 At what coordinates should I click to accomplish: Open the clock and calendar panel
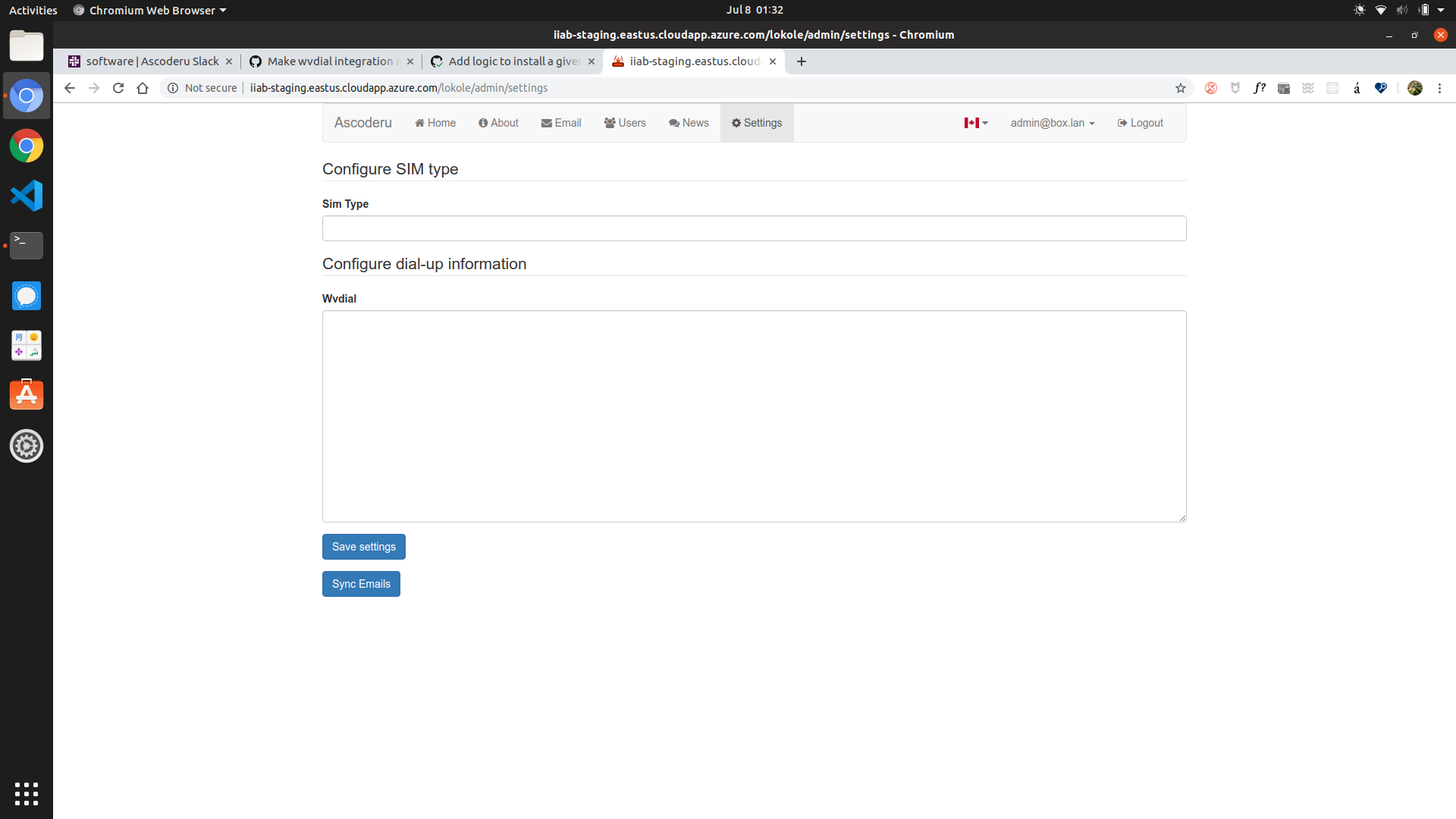click(x=755, y=10)
